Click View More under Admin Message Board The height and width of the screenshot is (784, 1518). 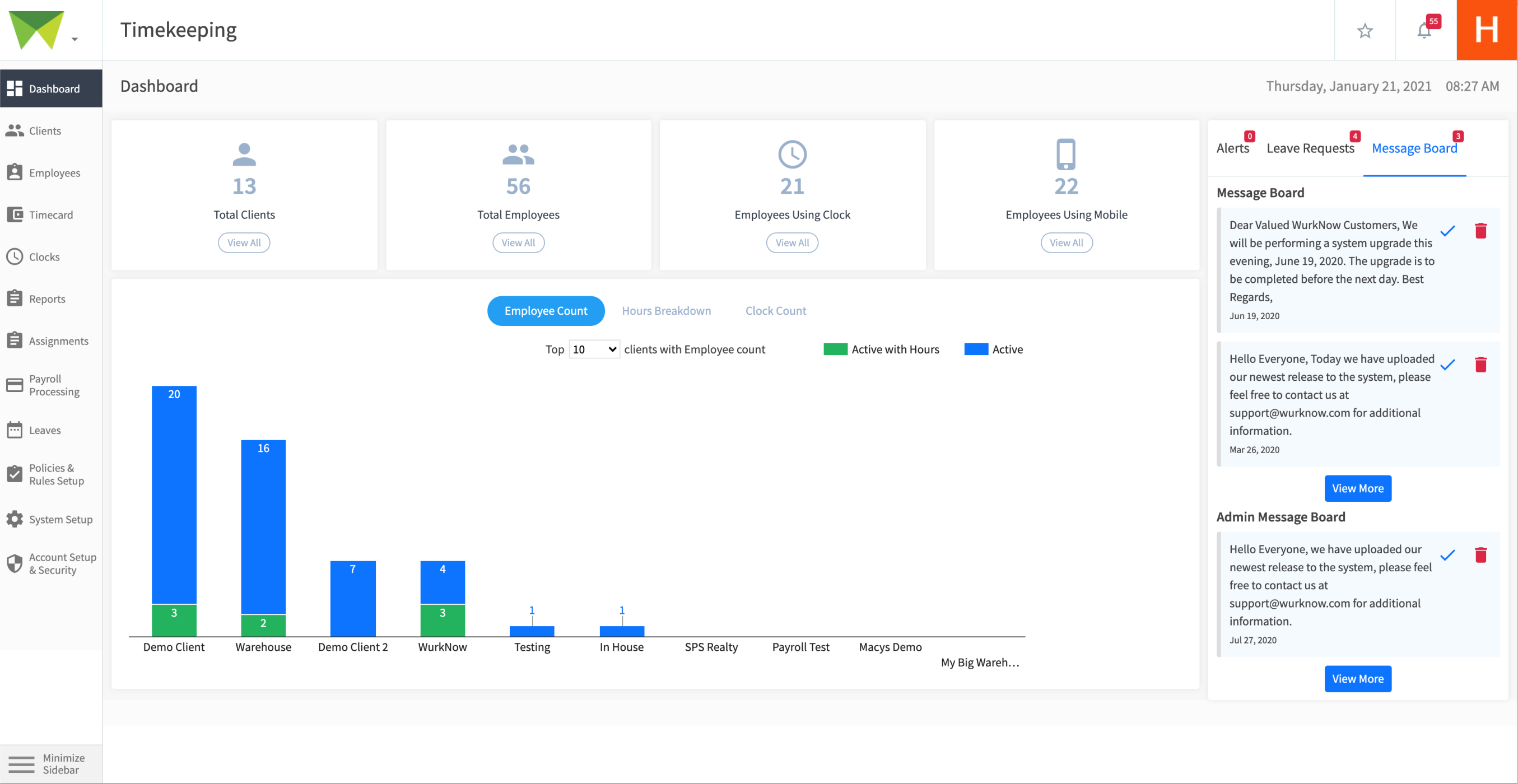[1357, 679]
